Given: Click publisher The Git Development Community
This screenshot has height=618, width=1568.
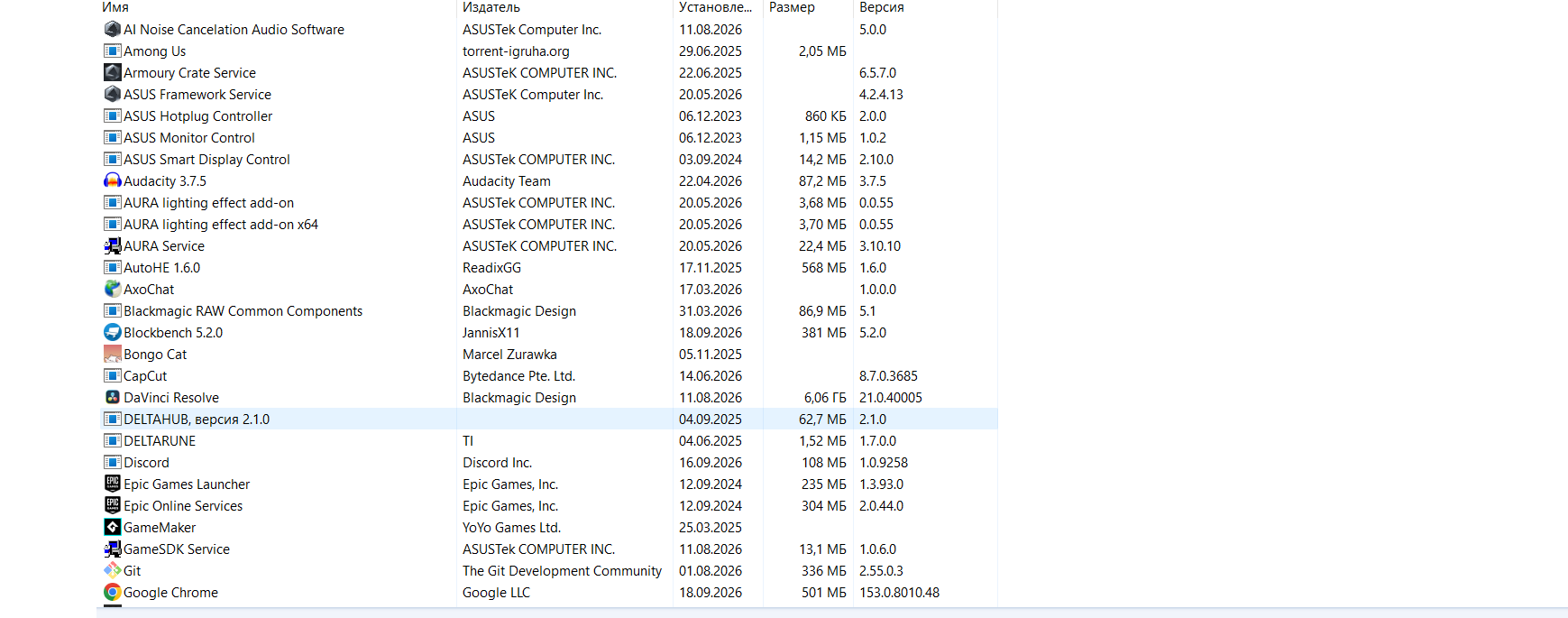Looking at the screenshot, I should point(562,570).
